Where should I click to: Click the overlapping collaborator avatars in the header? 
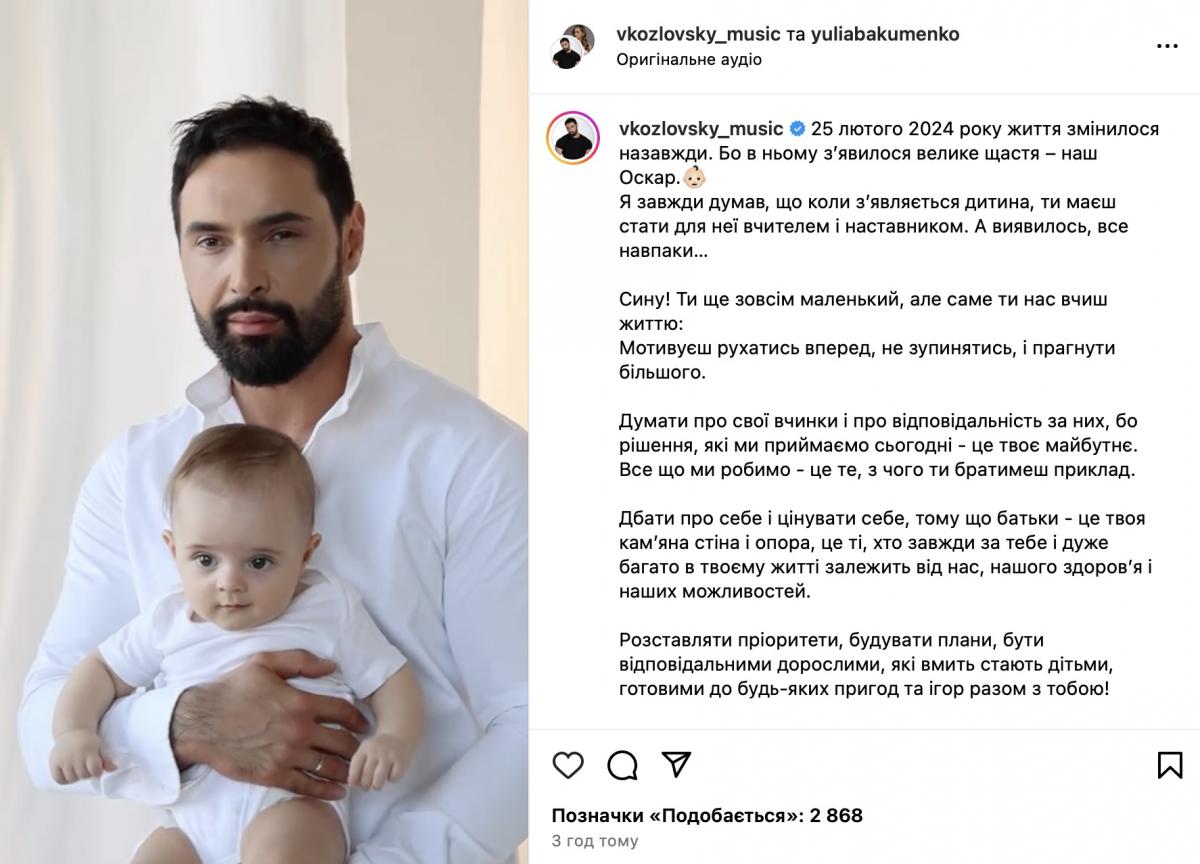point(573,46)
